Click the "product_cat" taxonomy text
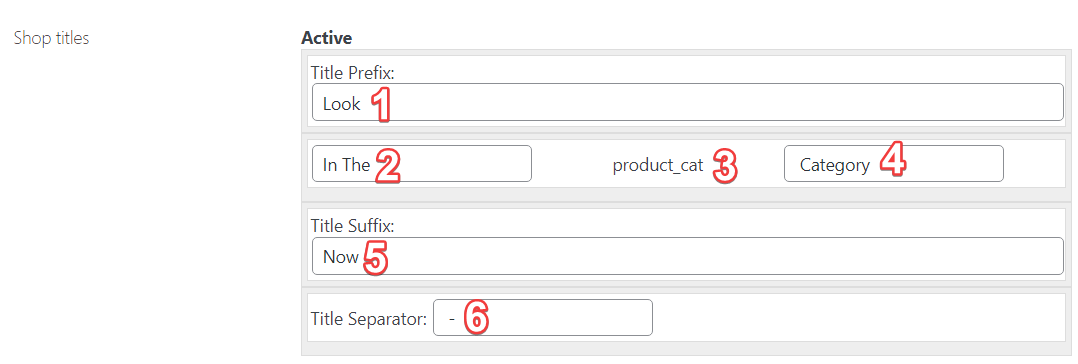The width and height of the screenshot is (1078, 364). pyautogui.click(x=658, y=166)
